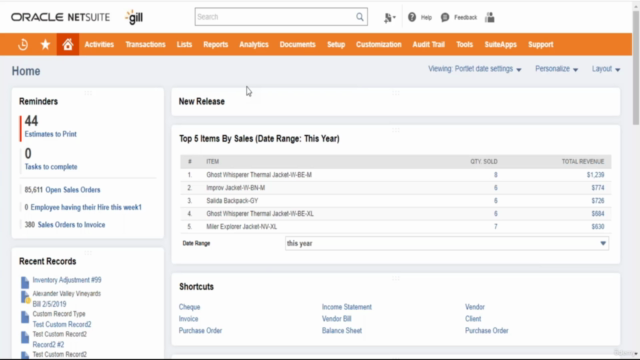The image size is (640, 360).
Task: Click the Inventory Adjustment #99 document icon
Action: [x=25, y=282]
